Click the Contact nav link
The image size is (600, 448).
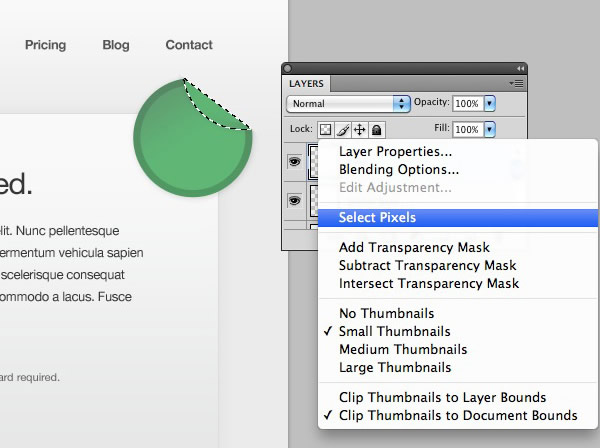click(189, 45)
